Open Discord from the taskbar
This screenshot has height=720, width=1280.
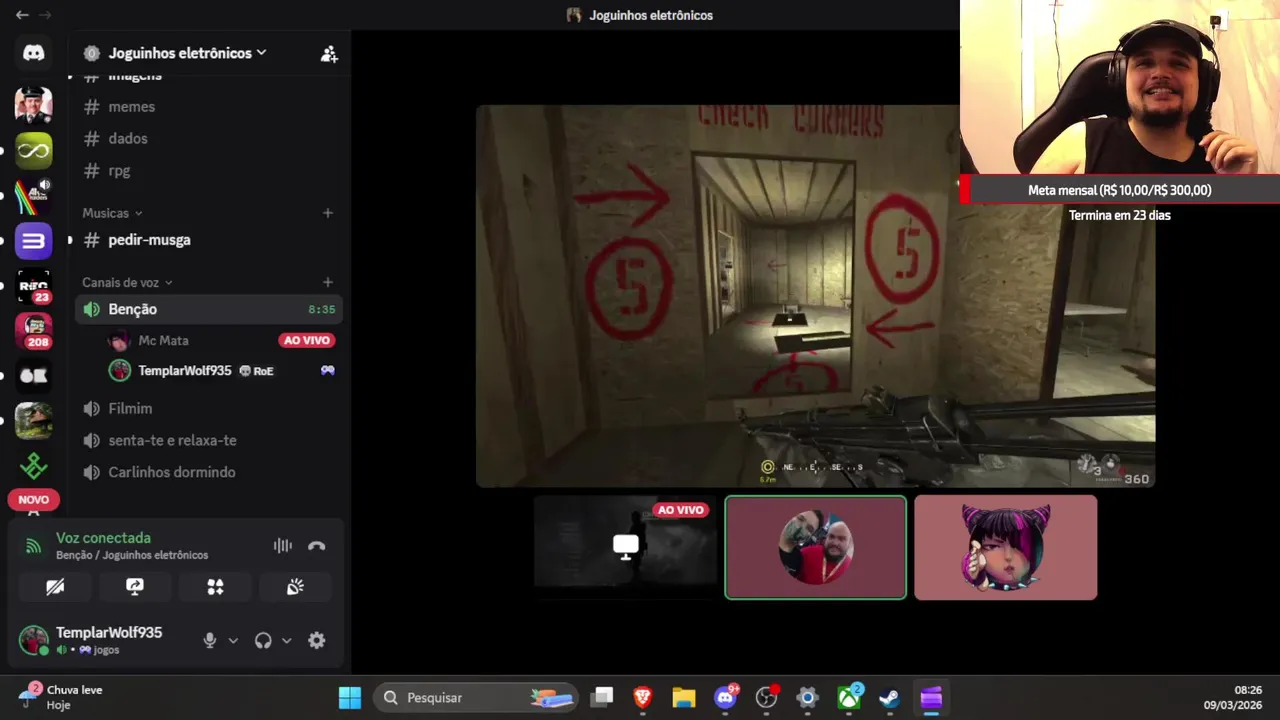tap(726, 697)
